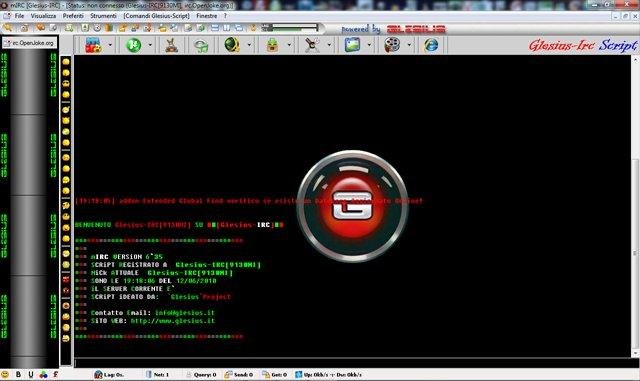Screen dimensions: 640x381
Task: Open the Visualizza menu
Action: (x=43, y=16)
